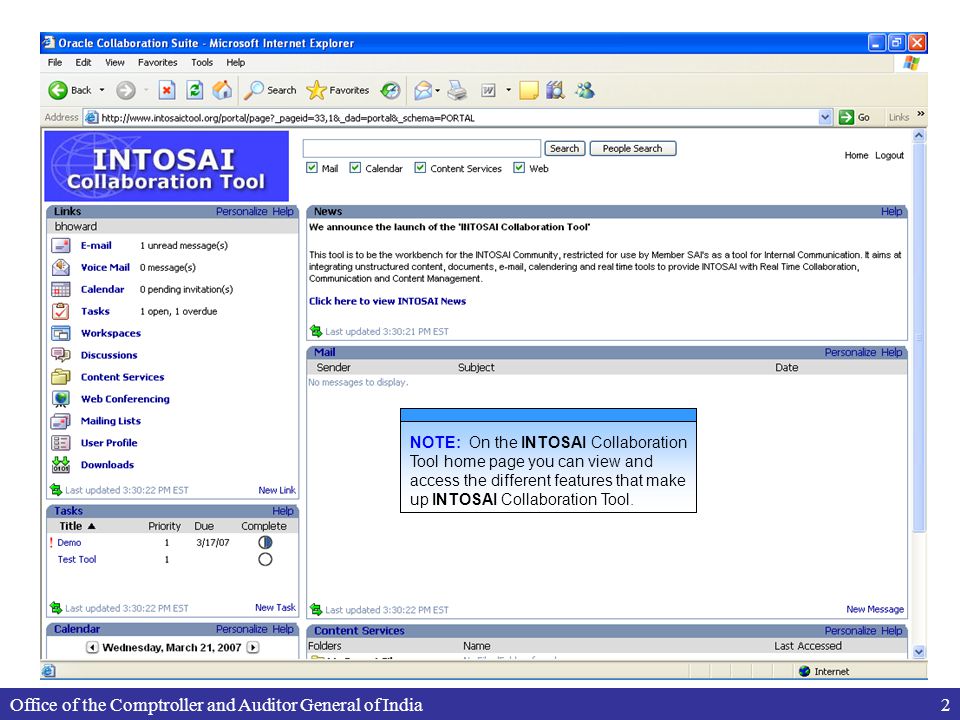Image resolution: width=960 pixels, height=720 pixels.
Task: Uncheck the Web search checkbox
Action: click(519, 168)
